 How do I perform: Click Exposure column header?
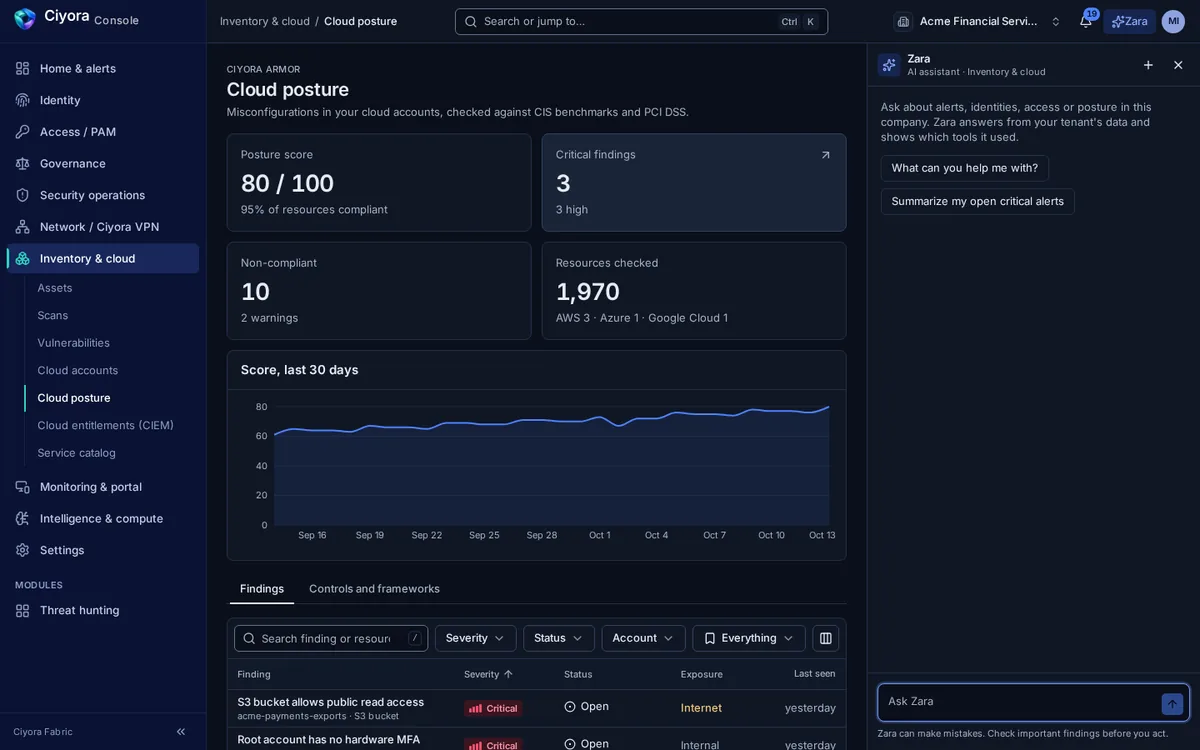tap(702, 674)
